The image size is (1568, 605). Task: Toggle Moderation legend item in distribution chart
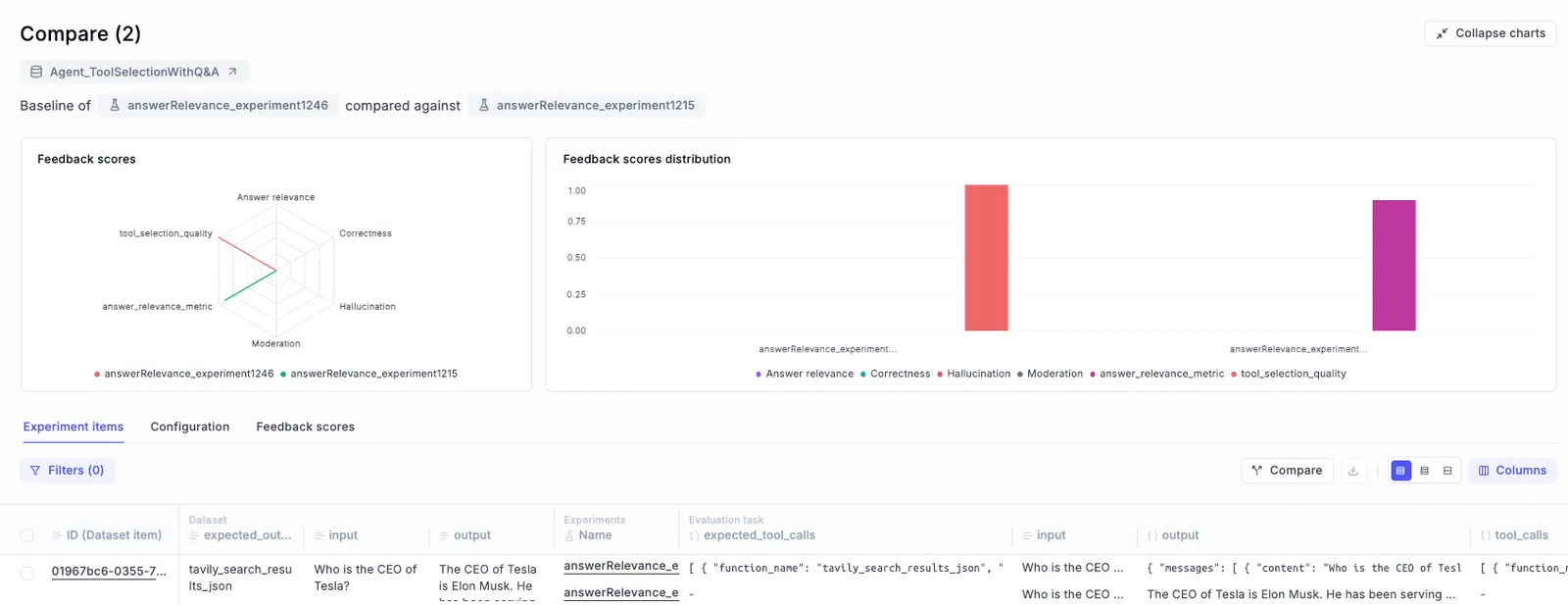coord(1050,374)
